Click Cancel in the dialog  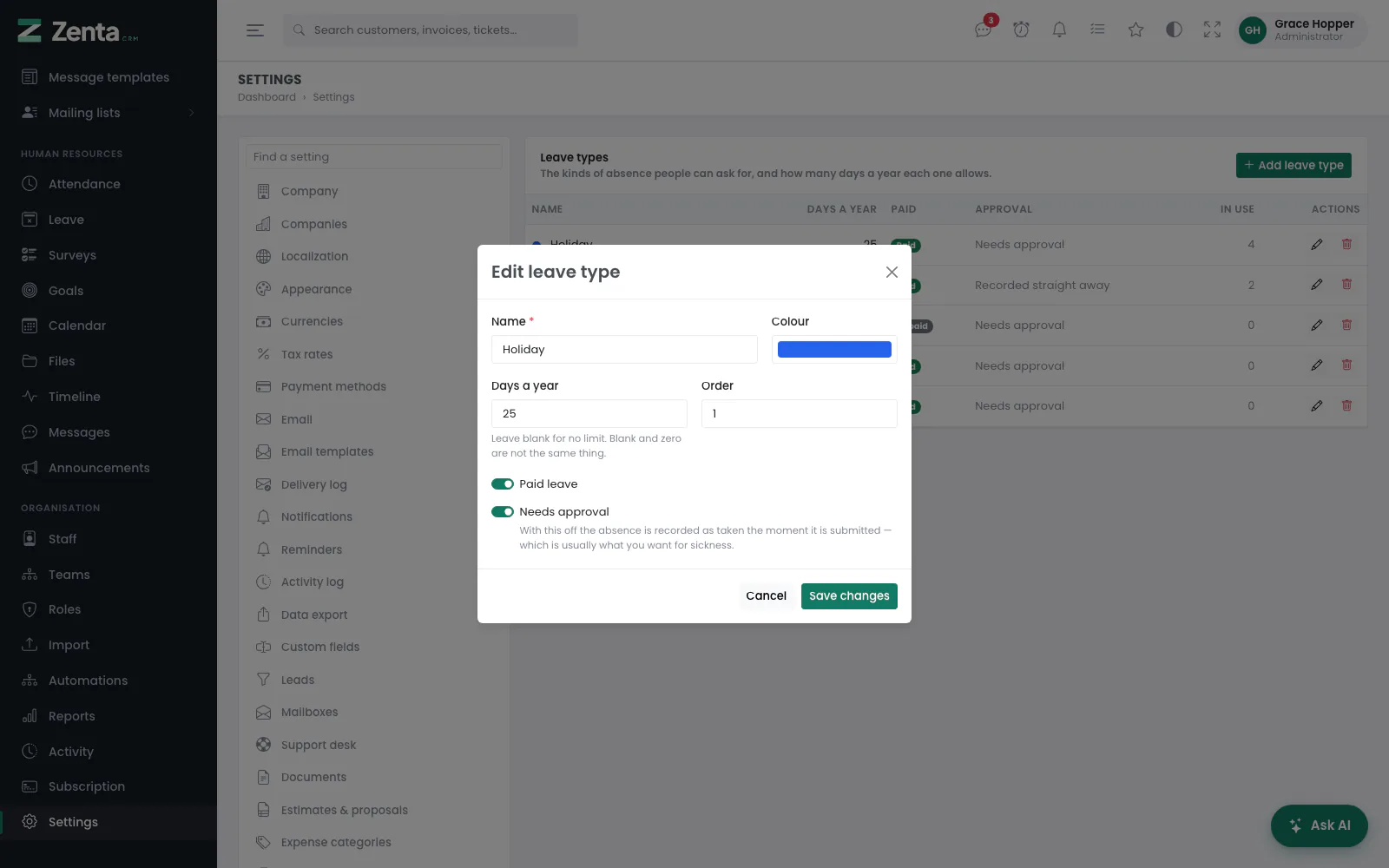click(x=766, y=596)
